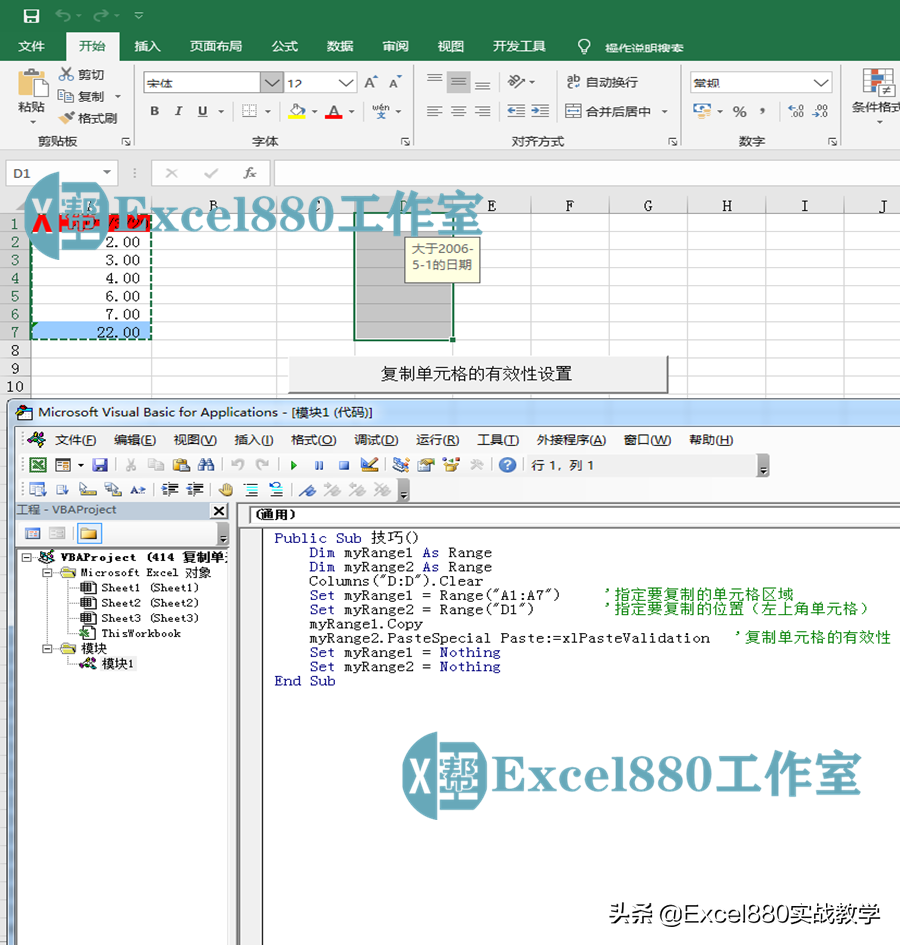Collapse the VBAProject tree node

(x=27, y=557)
